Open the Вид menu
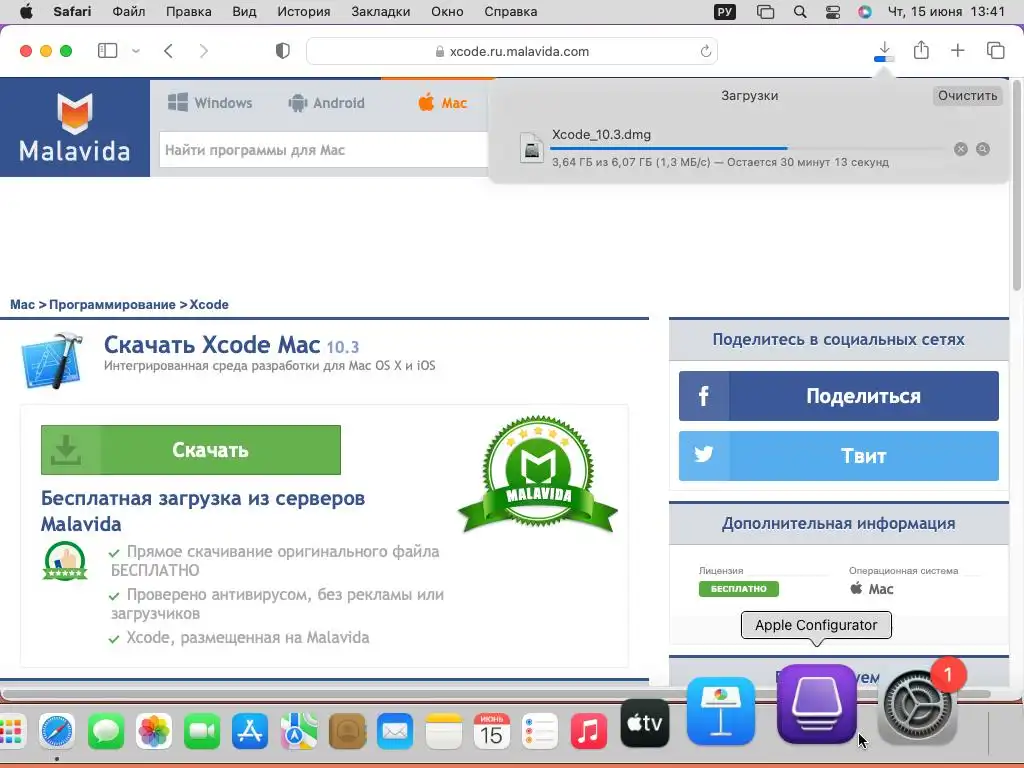Viewport: 1024px width, 768px height. (x=244, y=12)
